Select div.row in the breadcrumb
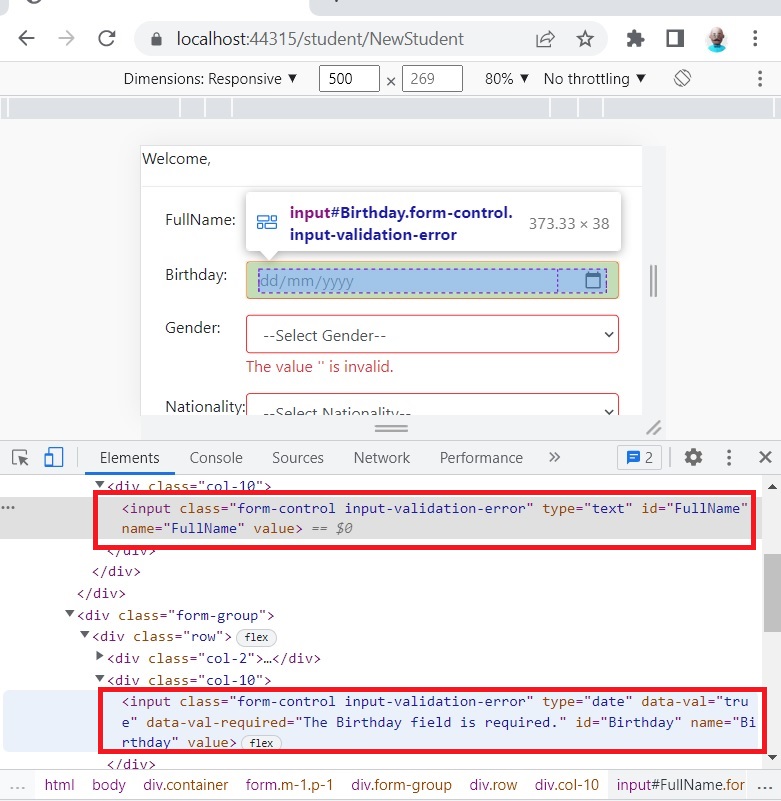This screenshot has height=801, width=781. pyautogui.click(x=493, y=785)
